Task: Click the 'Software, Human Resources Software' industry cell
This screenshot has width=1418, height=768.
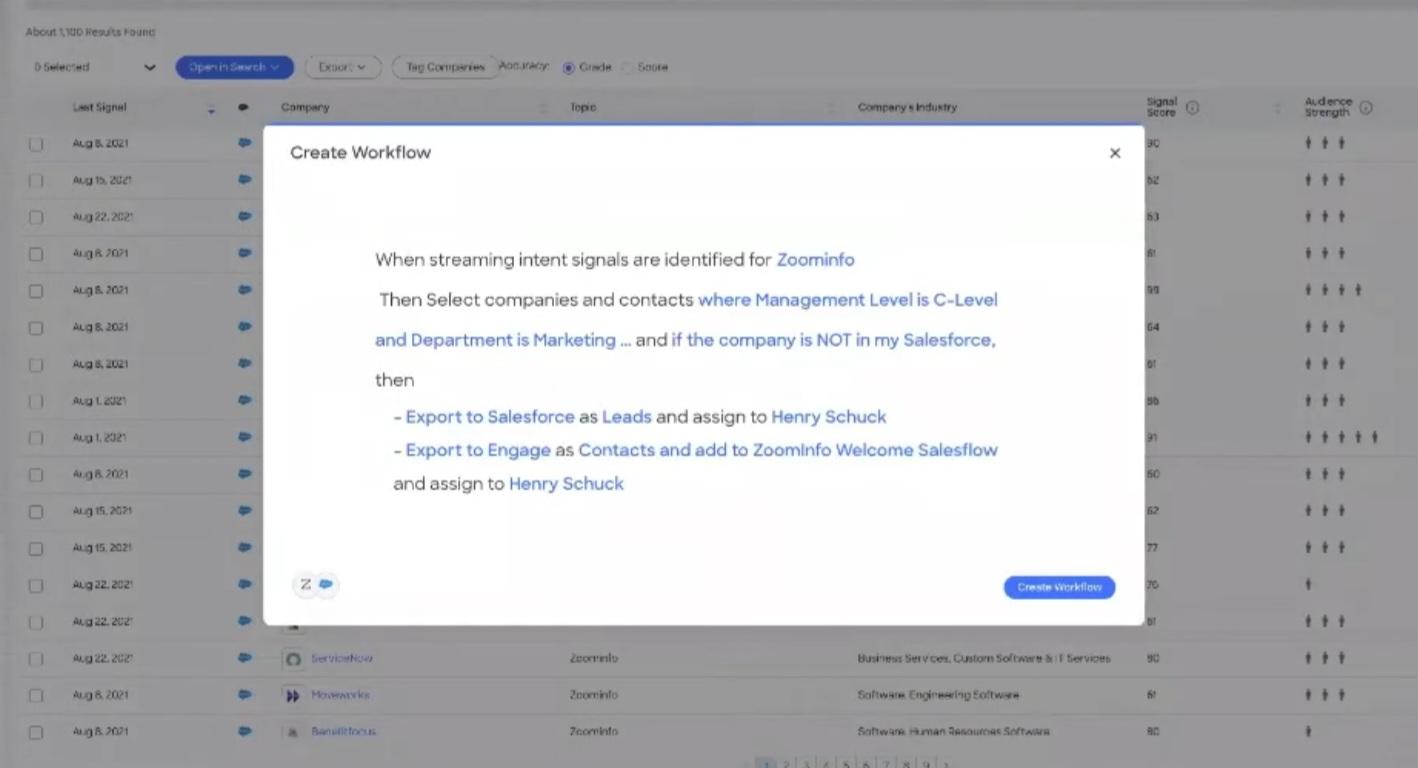Action: (954, 732)
